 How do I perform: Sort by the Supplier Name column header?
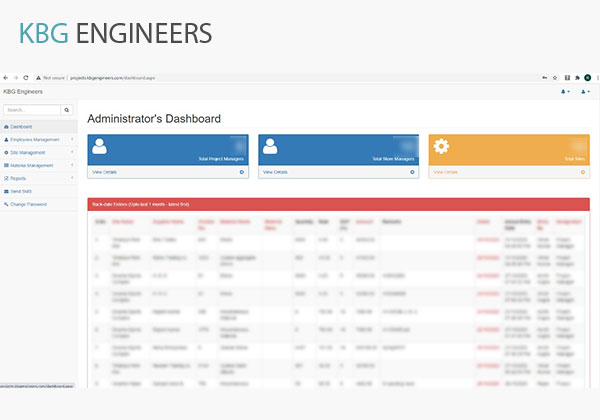[x=168, y=221]
